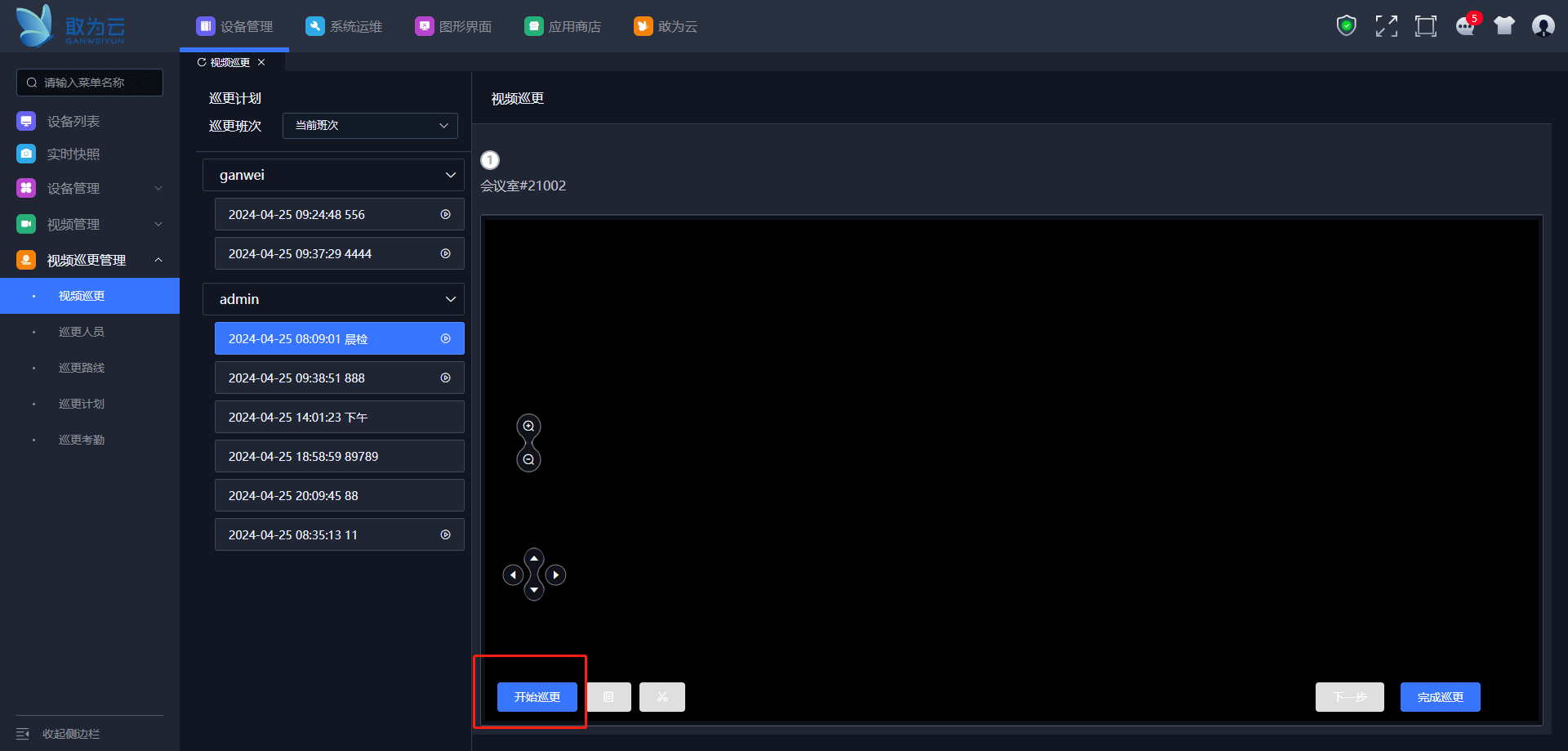The image size is (1568, 751).
Task: Click the security shield icon
Action: click(1347, 26)
